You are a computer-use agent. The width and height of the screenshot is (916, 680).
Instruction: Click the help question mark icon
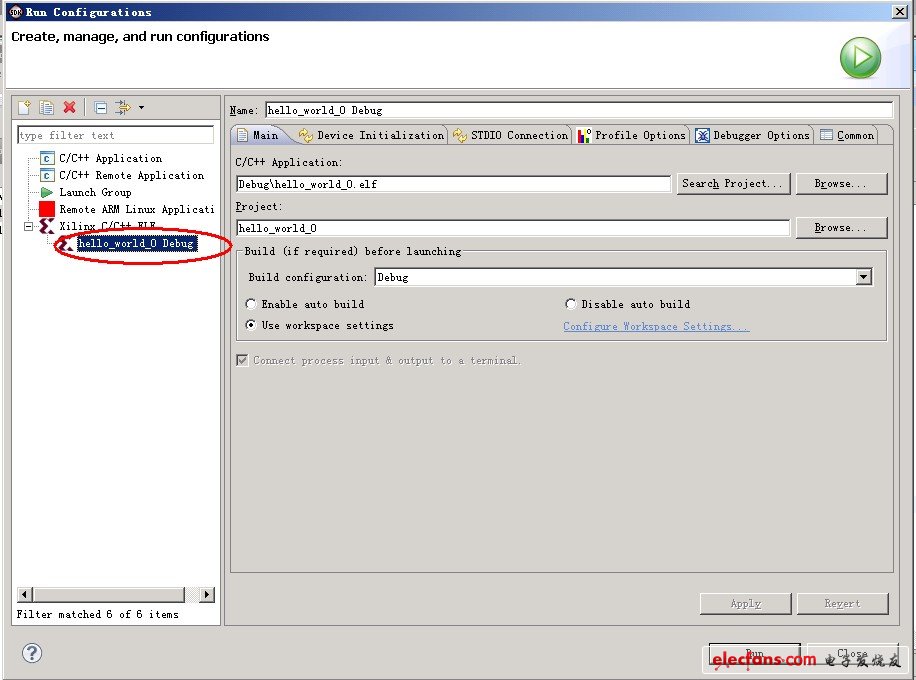[32, 653]
